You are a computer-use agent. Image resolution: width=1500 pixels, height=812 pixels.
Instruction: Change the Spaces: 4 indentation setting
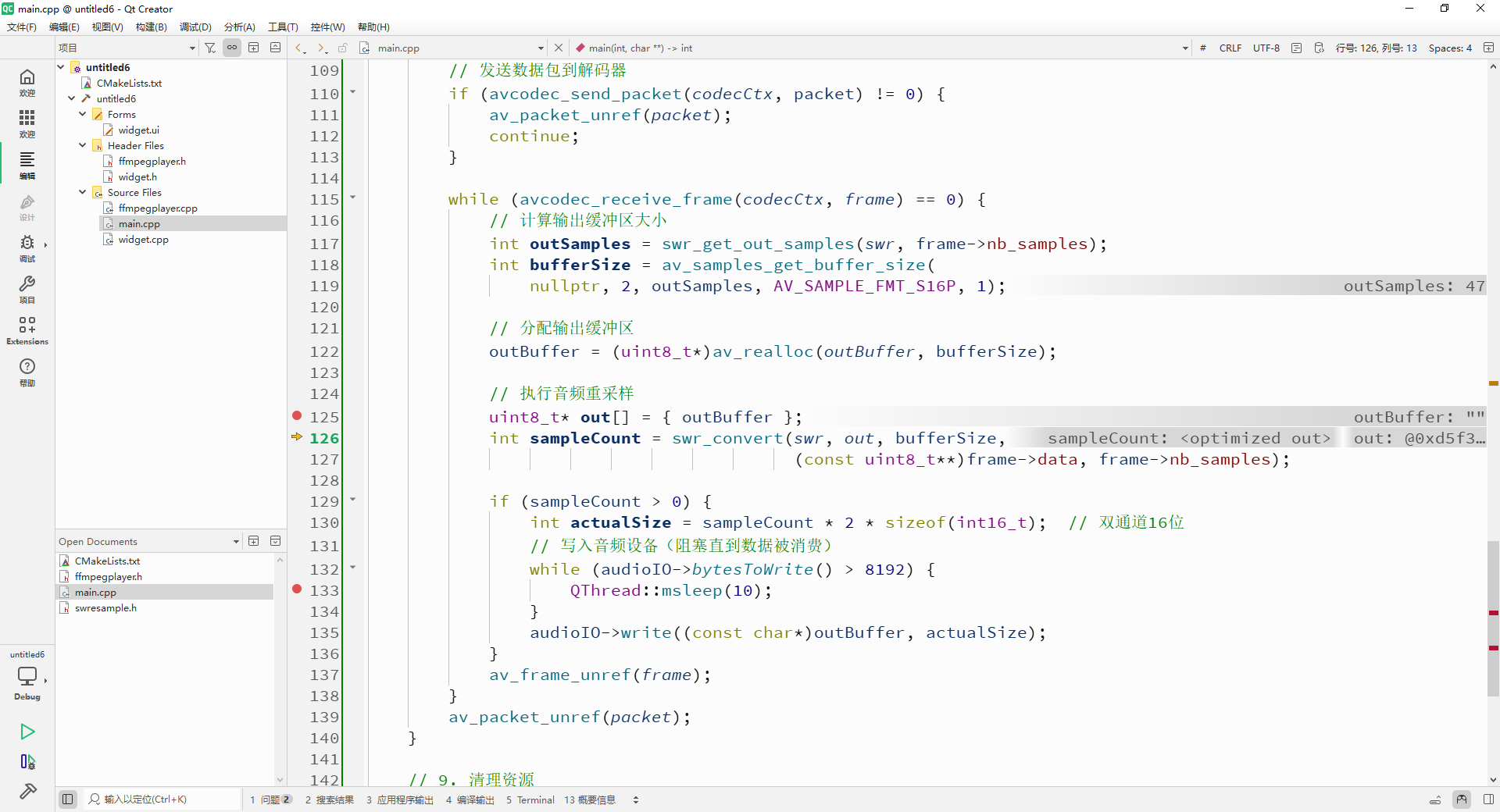pyautogui.click(x=1450, y=48)
